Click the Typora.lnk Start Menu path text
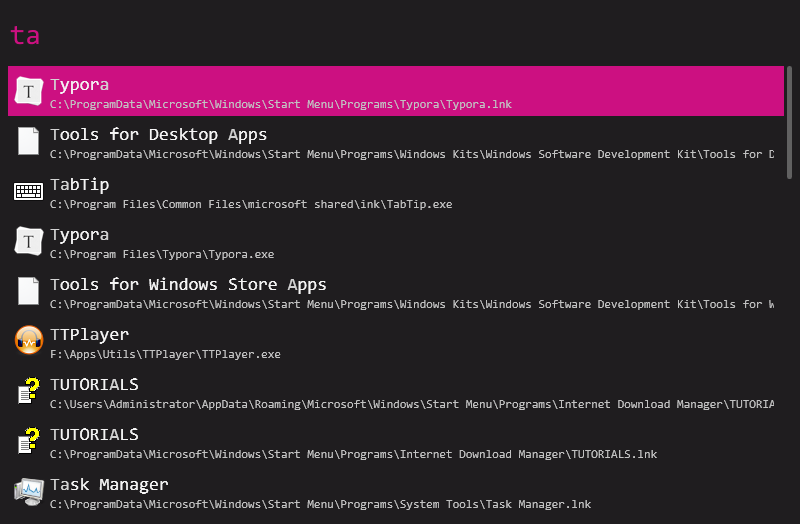800x524 pixels. click(281, 104)
